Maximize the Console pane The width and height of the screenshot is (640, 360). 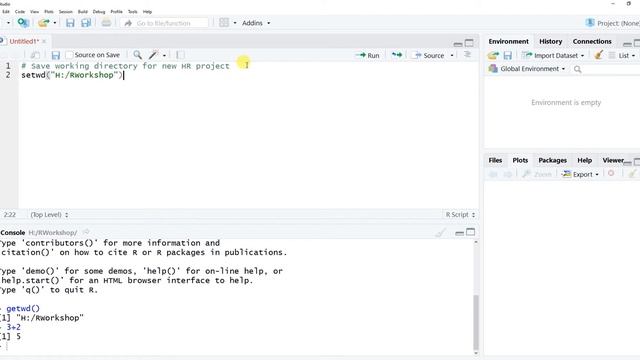point(471,232)
